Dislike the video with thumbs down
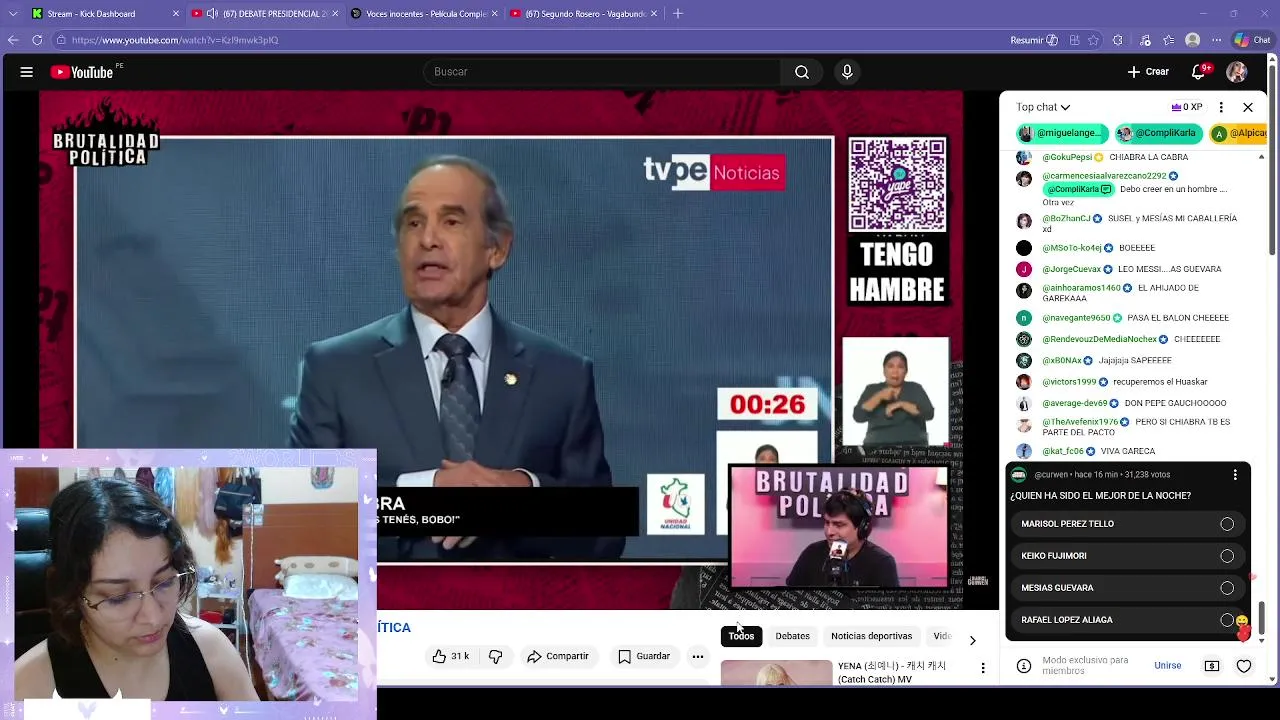Viewport: 1280px width, 720px height. tap(496, 656)
